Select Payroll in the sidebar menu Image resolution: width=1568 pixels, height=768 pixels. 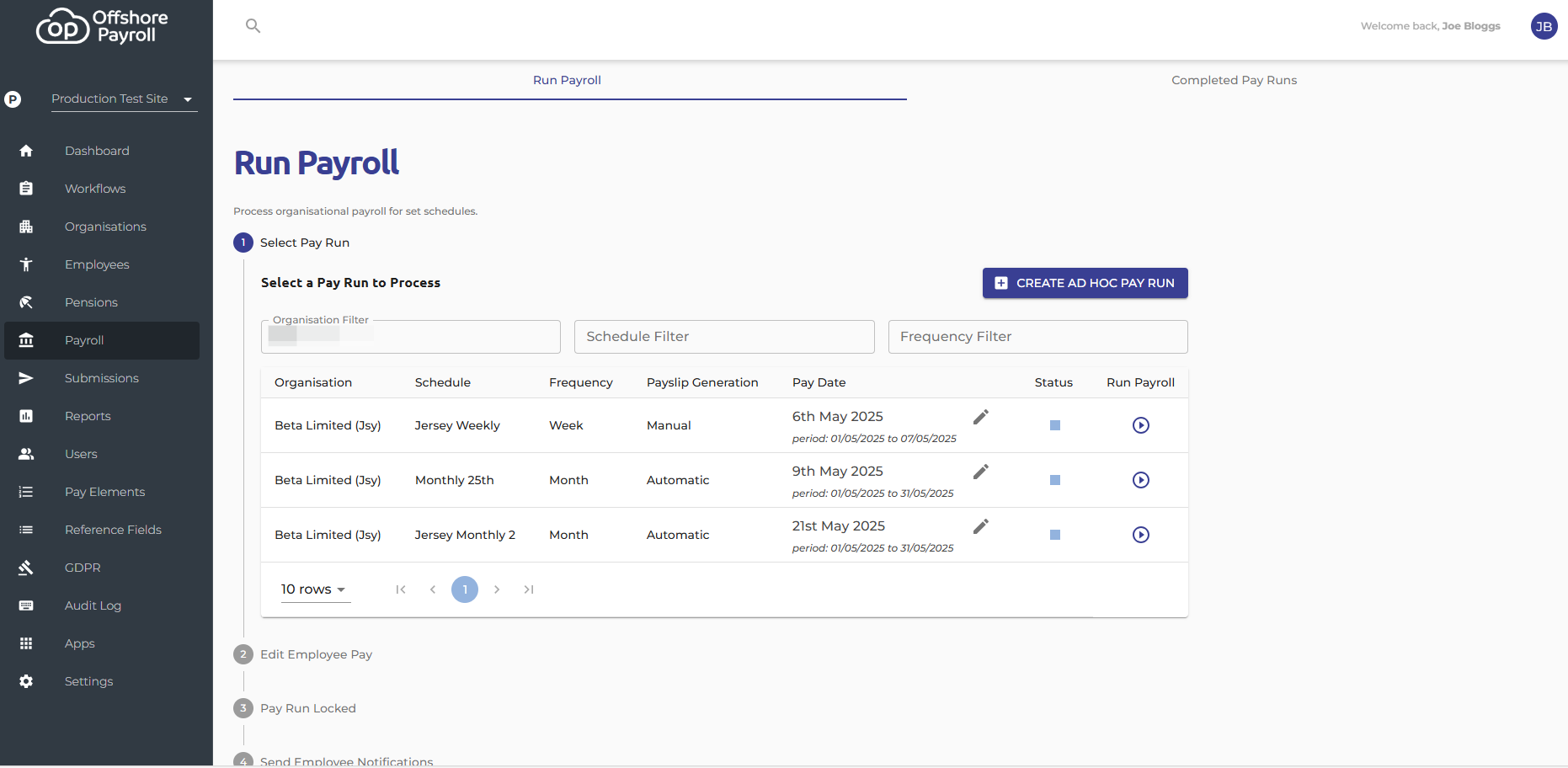(x=102, y=340)
